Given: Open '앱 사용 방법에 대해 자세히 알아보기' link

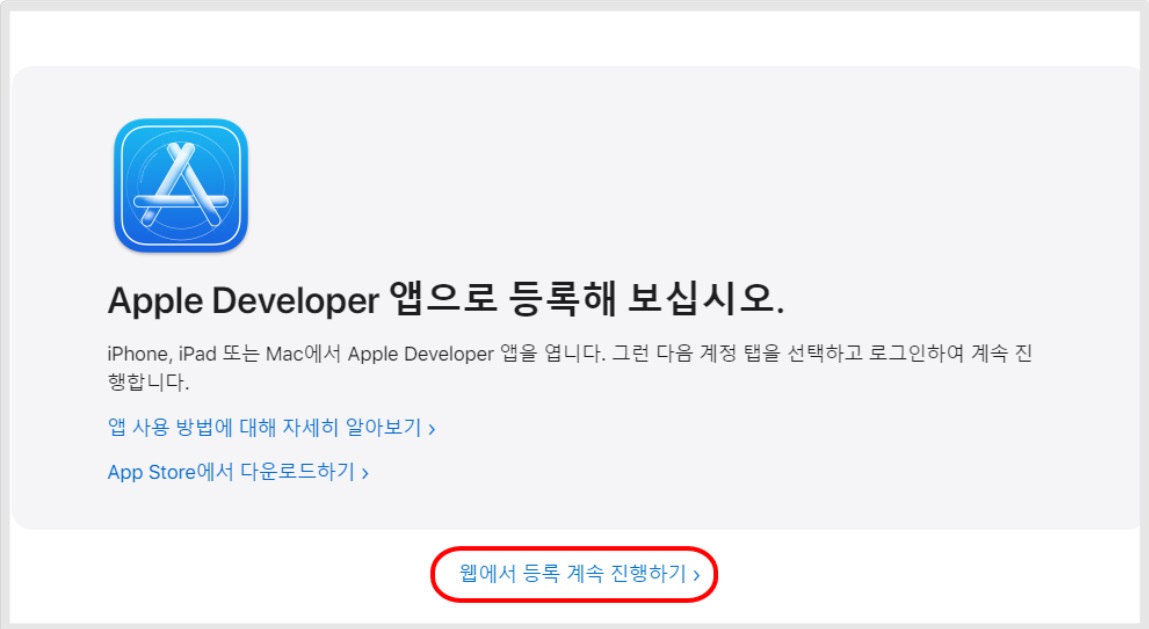Looking at the screenshot, I should tap(272, 427).
